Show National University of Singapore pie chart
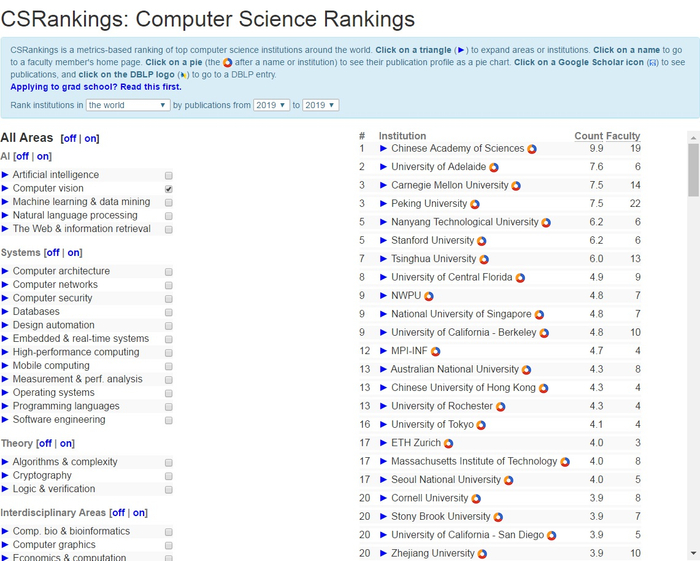Viewport: 700px width, 561px height. [539, 315]
